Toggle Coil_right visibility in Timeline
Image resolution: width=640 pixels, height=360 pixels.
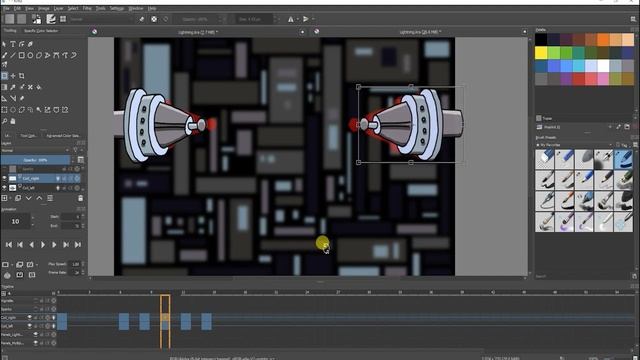click(29, 317)
